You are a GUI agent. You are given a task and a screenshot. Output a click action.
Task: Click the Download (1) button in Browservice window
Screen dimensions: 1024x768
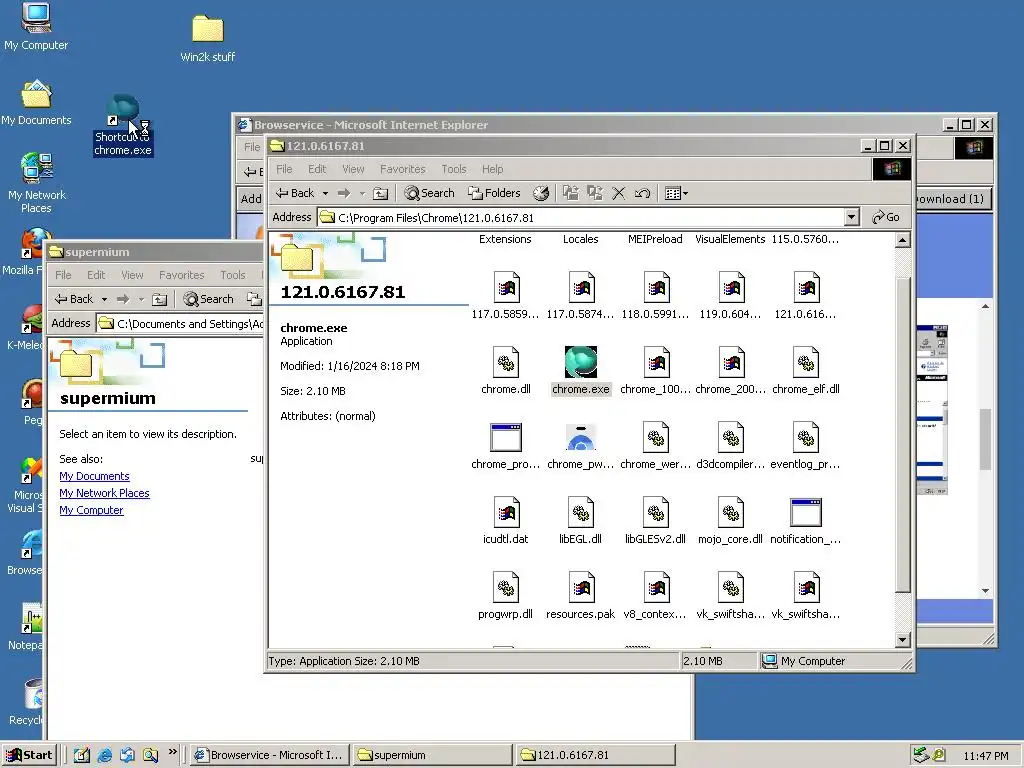tap(952, 199)
